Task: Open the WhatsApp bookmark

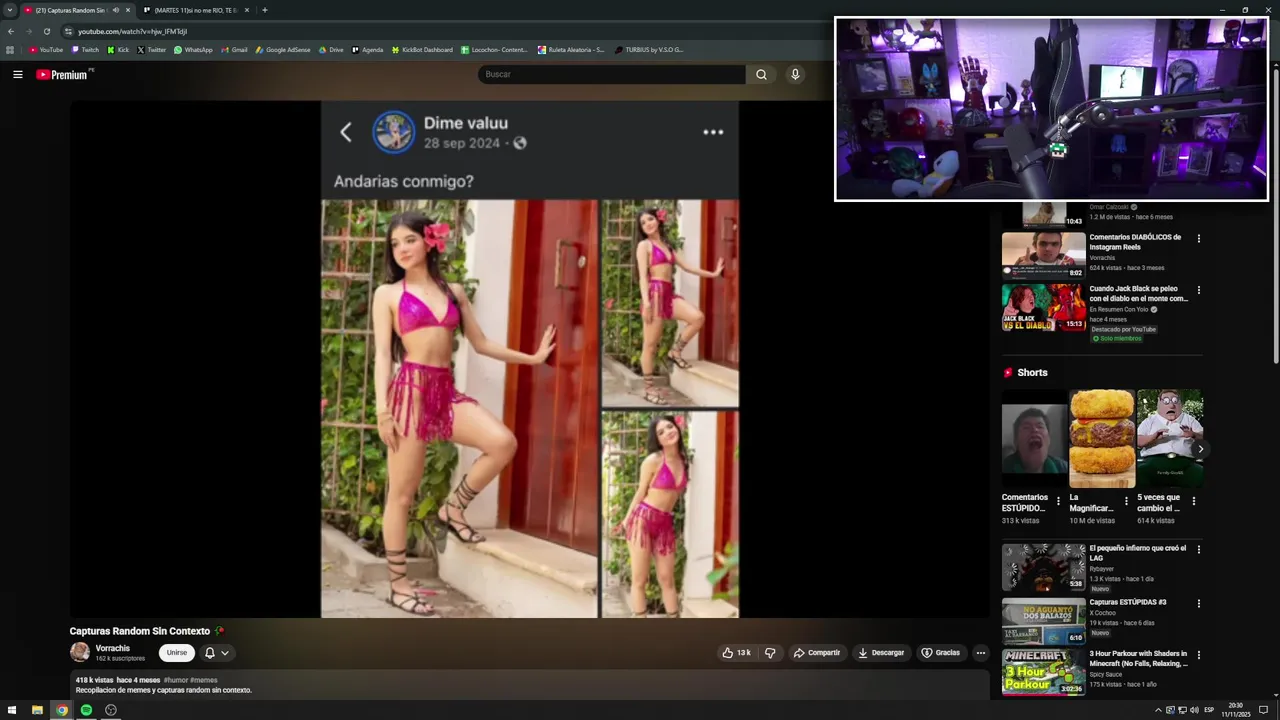Action: (x=193, y=49)
